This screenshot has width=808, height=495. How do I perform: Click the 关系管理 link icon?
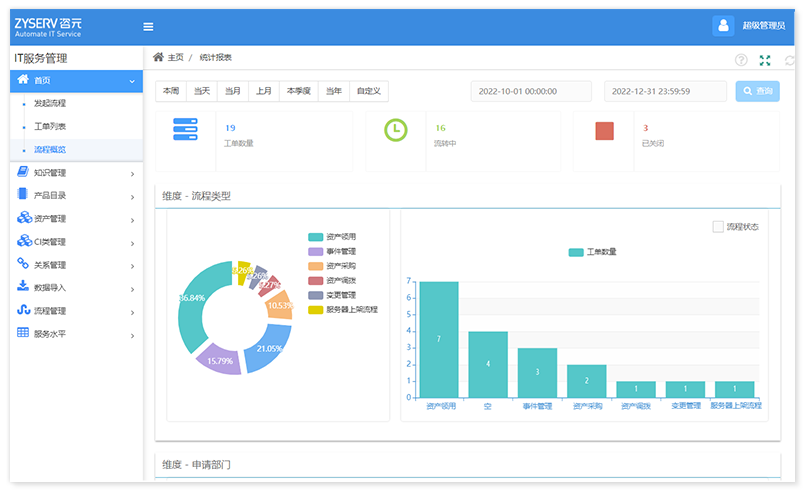[23, 264]
